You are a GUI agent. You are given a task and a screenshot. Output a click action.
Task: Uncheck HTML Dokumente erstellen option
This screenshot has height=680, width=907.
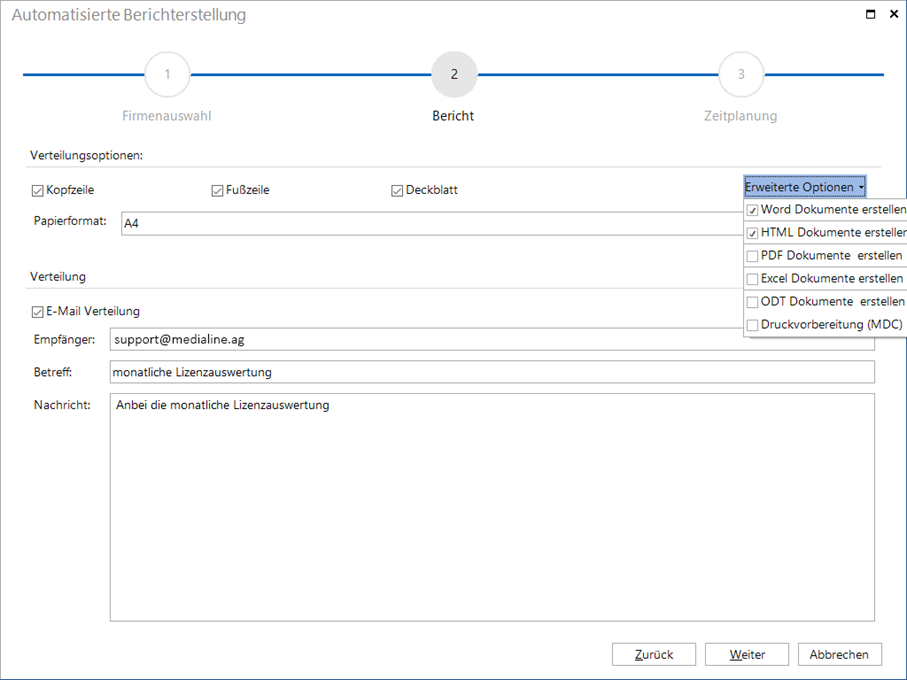coord(752,233)
